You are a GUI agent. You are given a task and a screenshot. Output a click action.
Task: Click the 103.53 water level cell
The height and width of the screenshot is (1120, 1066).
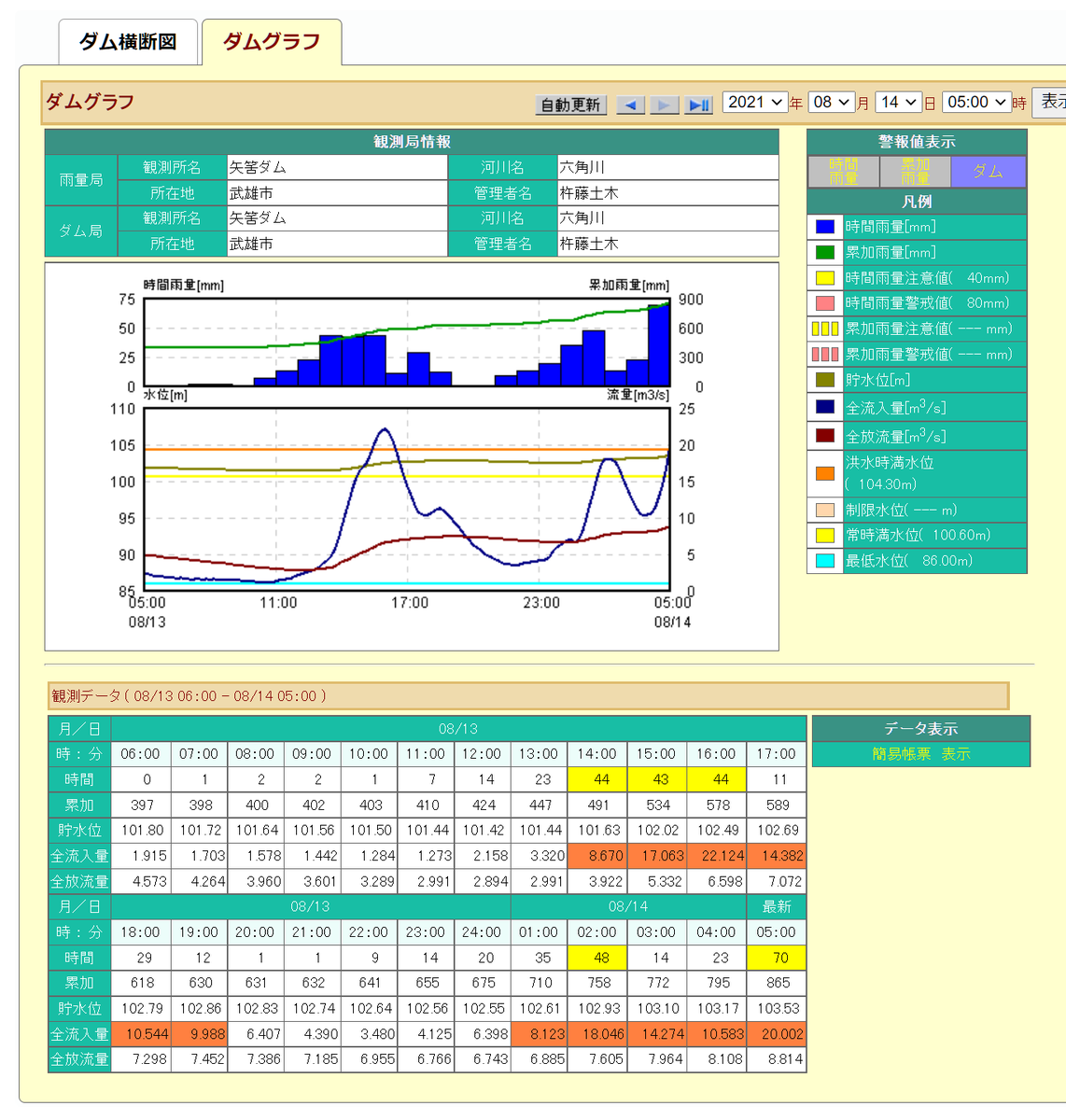coord(777,1009)
